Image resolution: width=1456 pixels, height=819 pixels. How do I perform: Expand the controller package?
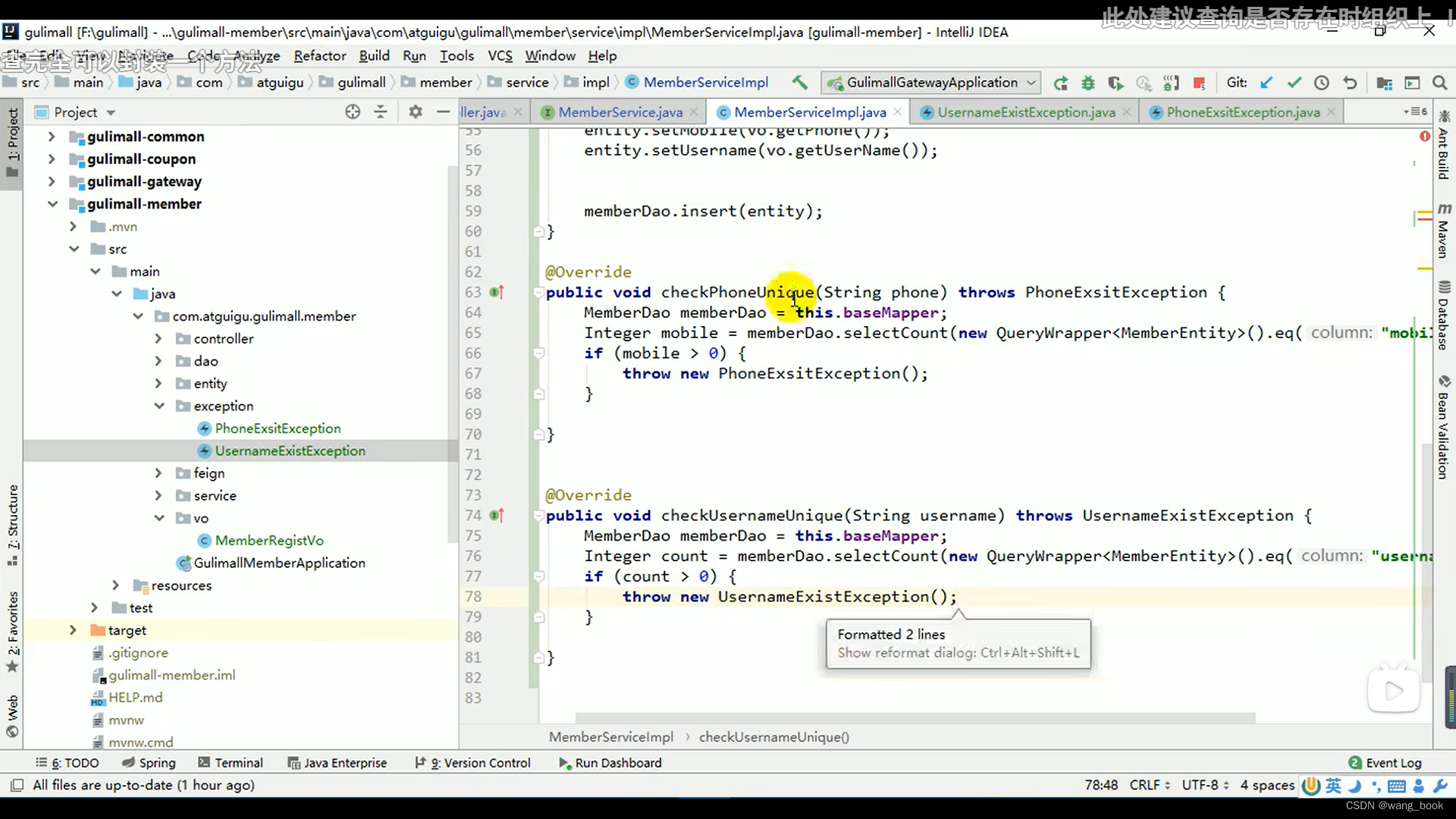158,338
